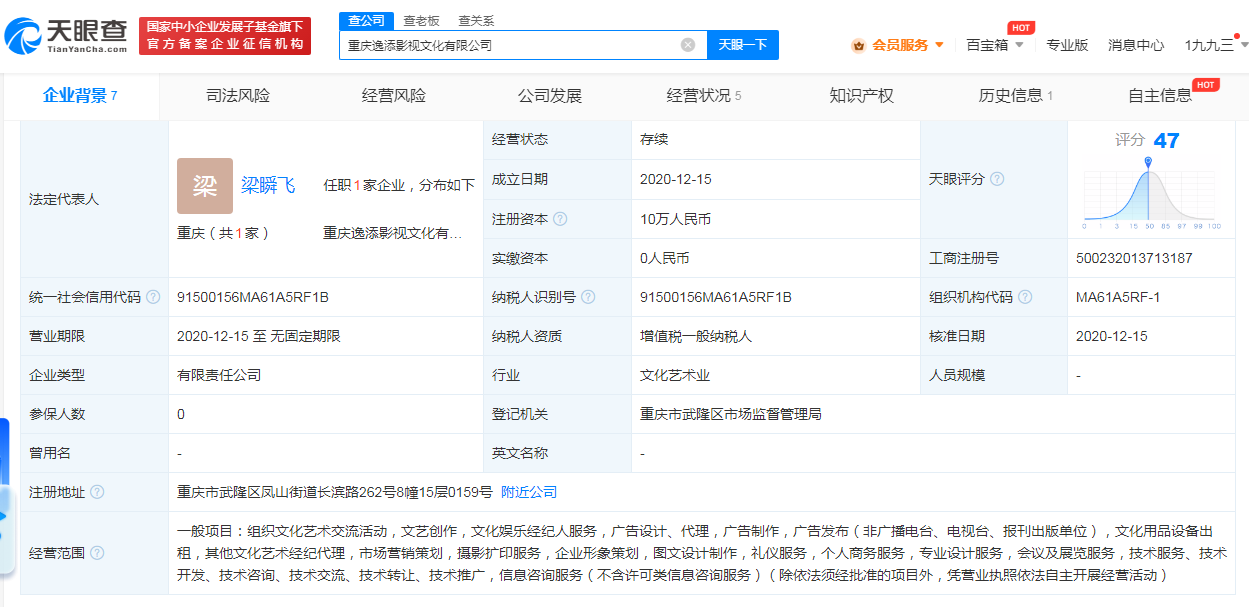Click the help icon next to 天眼评分
Screen dimensions: 1249x607
tap(996, 179)
